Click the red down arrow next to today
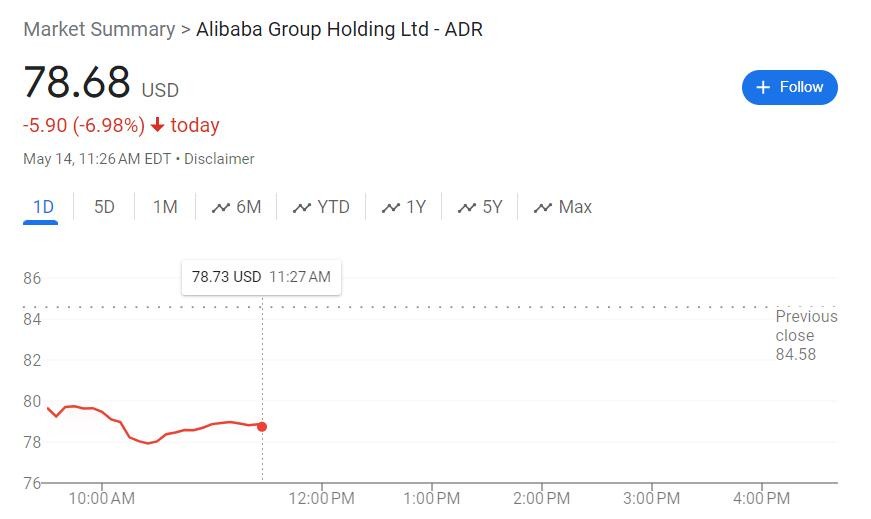 coord(157,125)
